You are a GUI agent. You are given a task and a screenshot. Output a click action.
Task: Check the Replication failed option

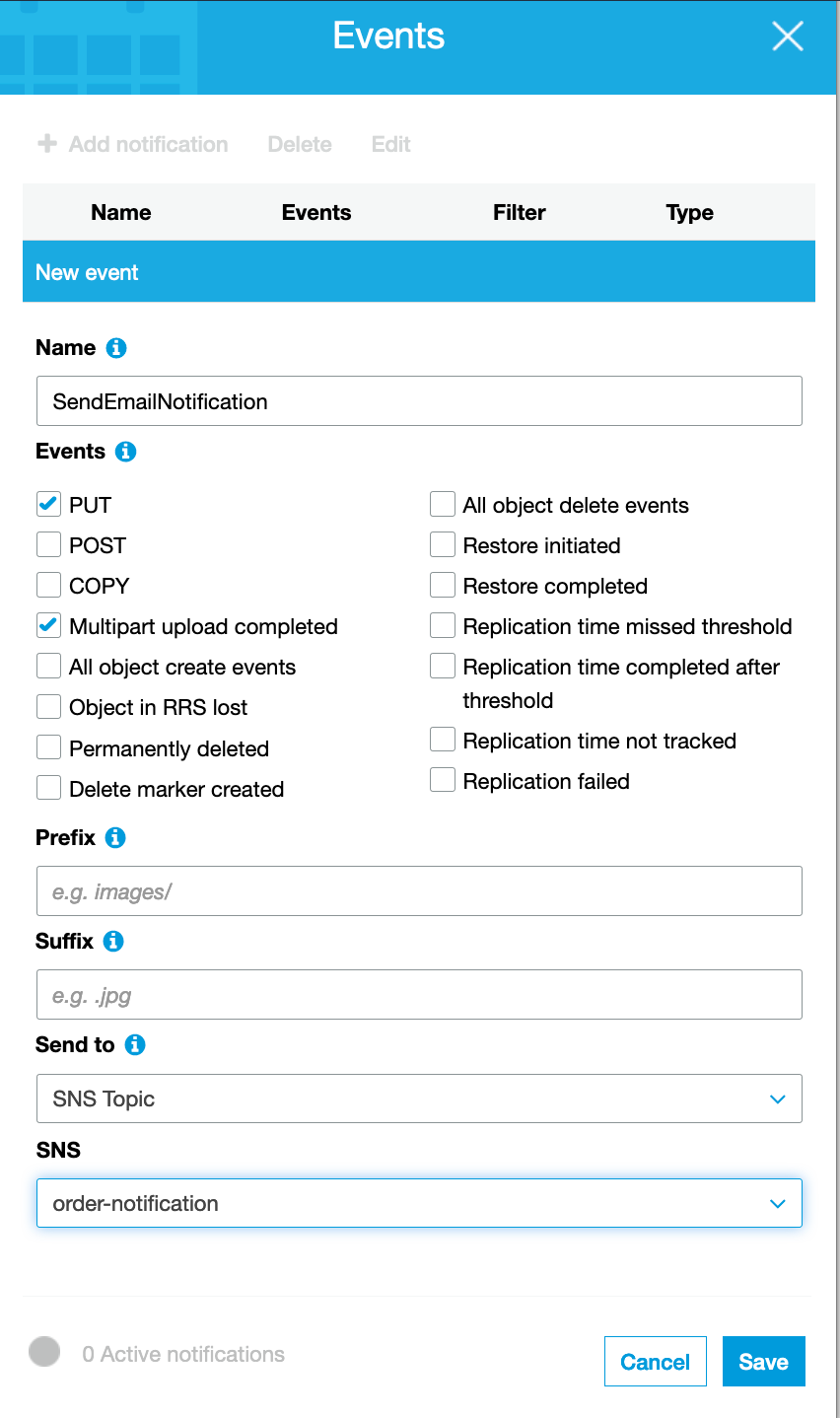pos(442,779)
